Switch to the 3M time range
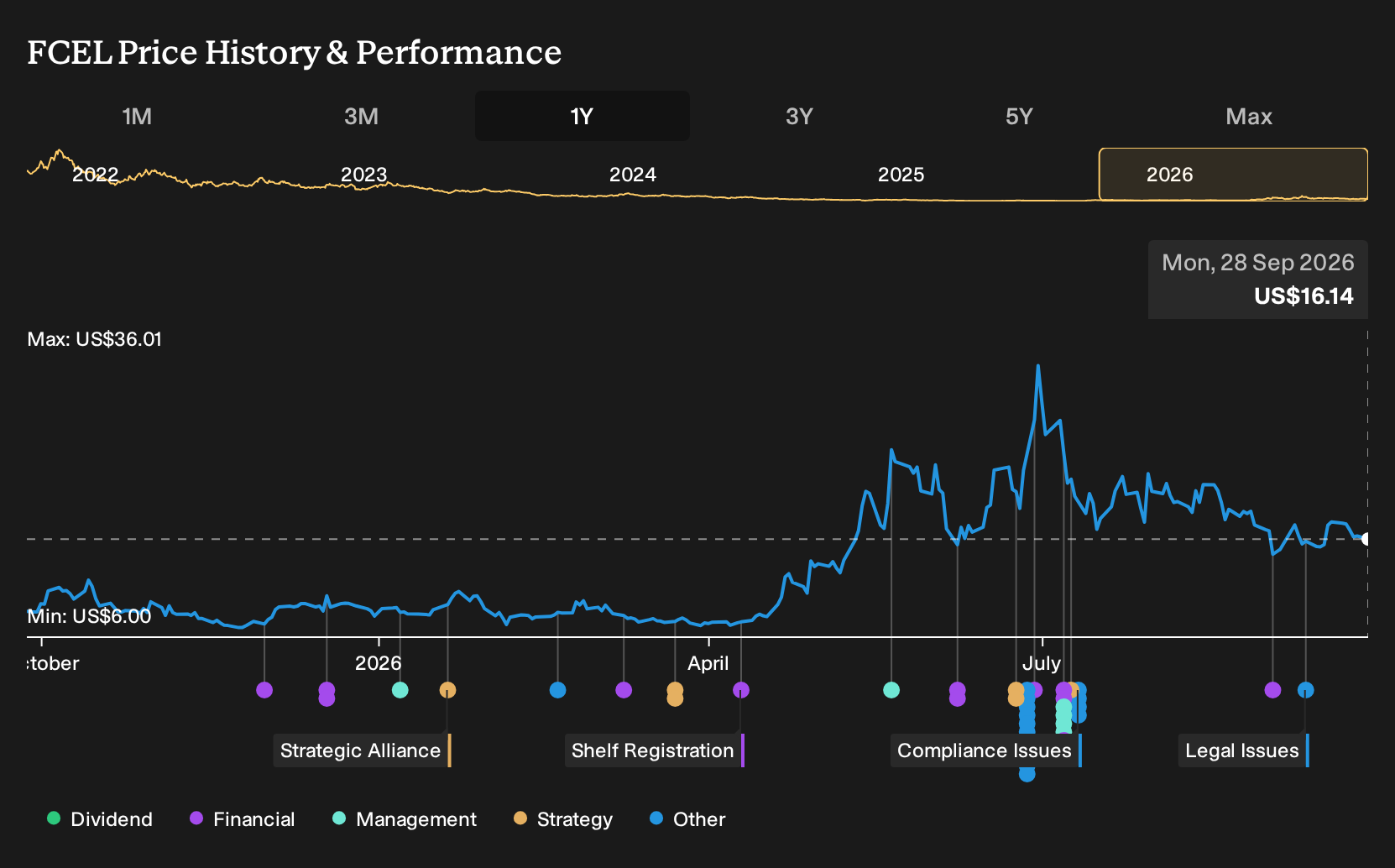 tap(361, 116)
